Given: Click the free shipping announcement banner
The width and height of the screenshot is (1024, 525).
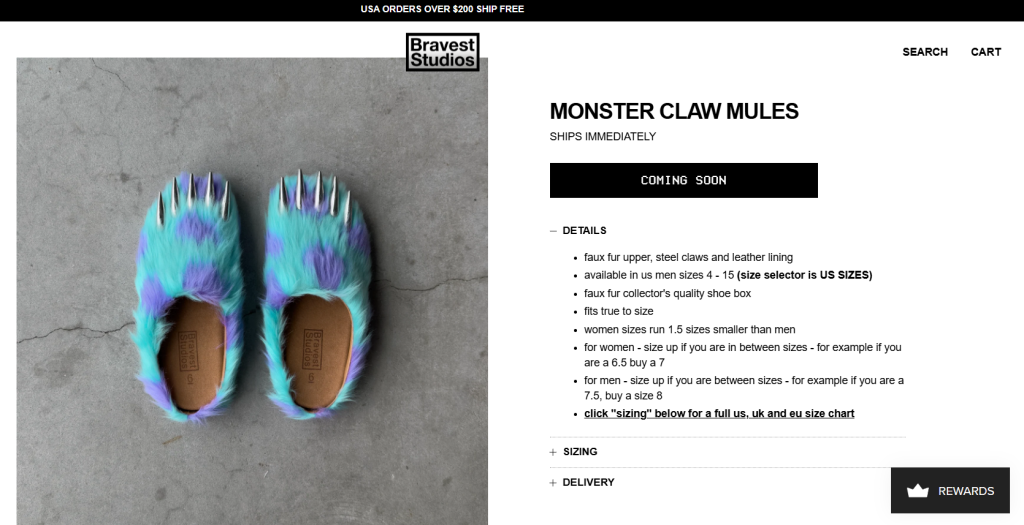Looking at the screenshot, I should pyautogui.click(x=442, y=10).
